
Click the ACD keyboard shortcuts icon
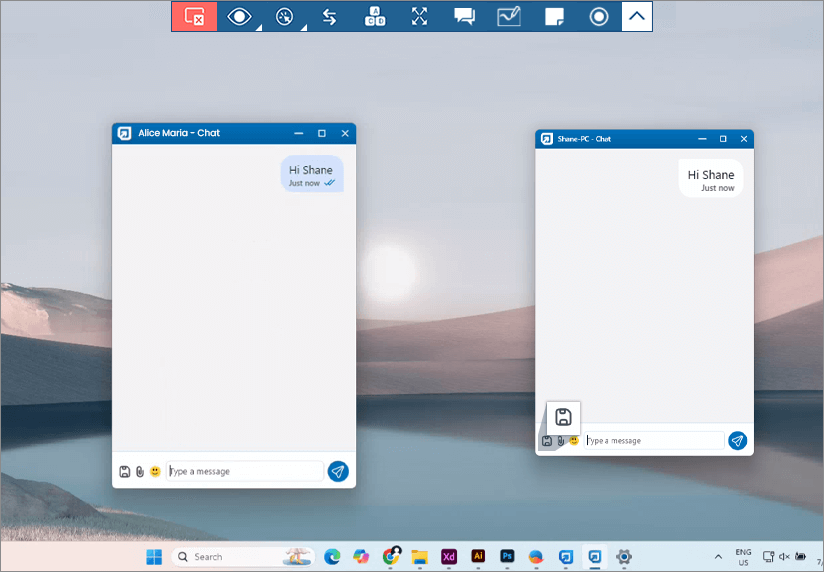pos(375,16)
